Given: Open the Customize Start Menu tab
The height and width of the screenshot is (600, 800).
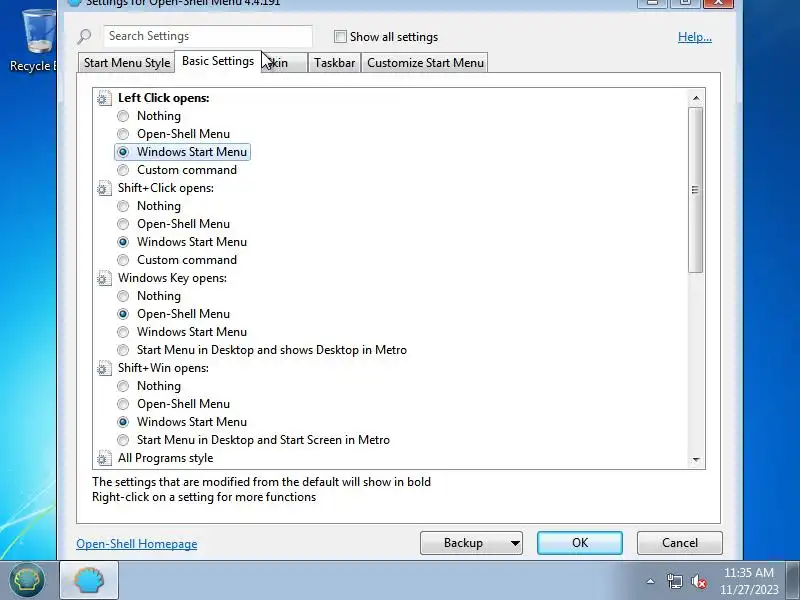Looking at the screenshot, I should (x=425, y=63).
